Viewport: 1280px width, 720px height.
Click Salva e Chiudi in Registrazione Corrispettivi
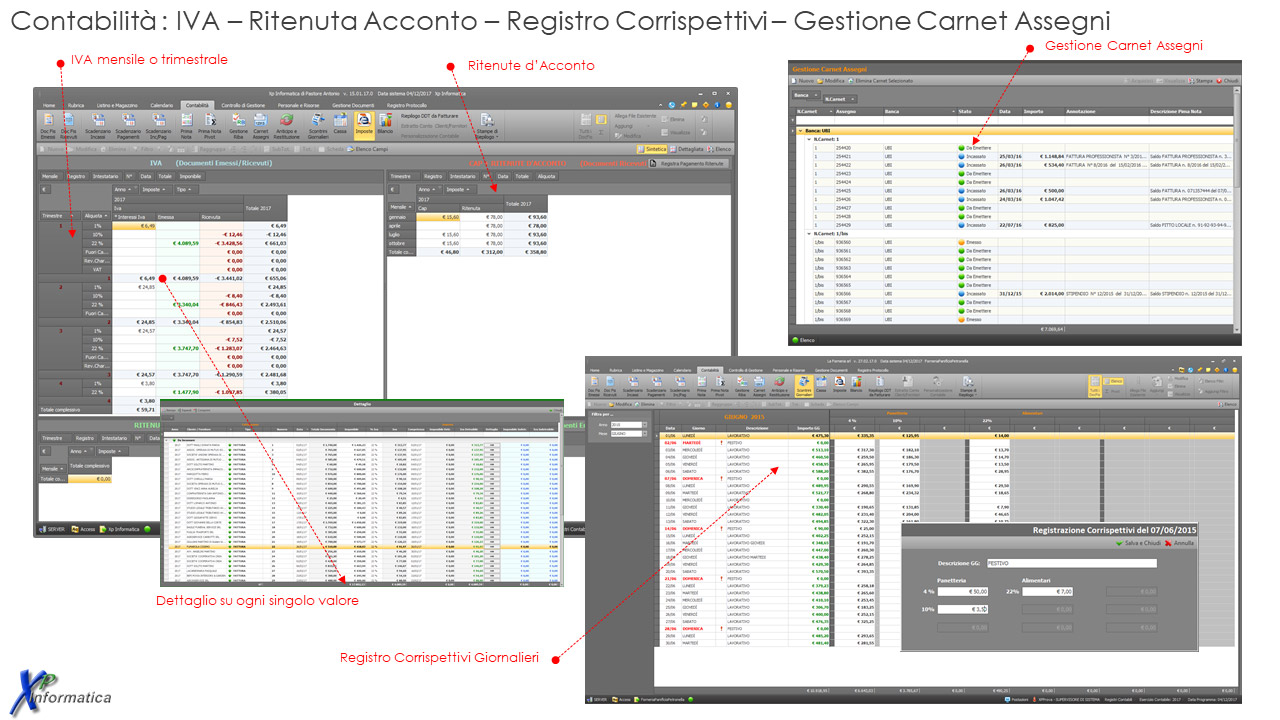[1138, 543]
